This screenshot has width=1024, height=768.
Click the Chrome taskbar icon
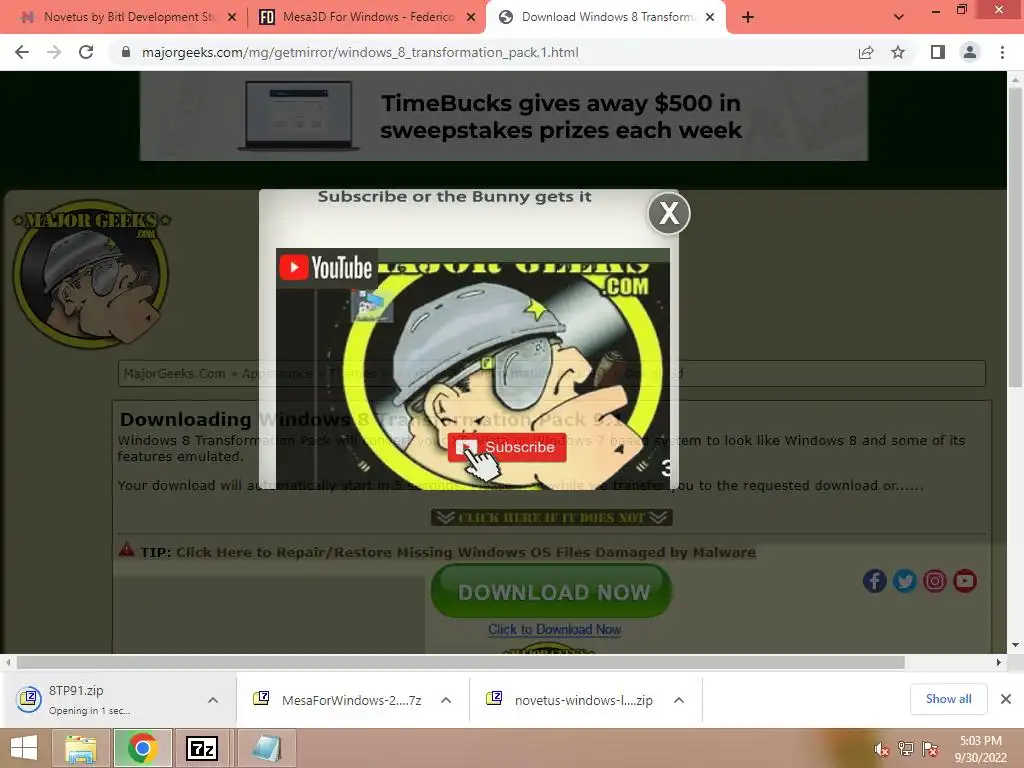click(x=142, y=748)
